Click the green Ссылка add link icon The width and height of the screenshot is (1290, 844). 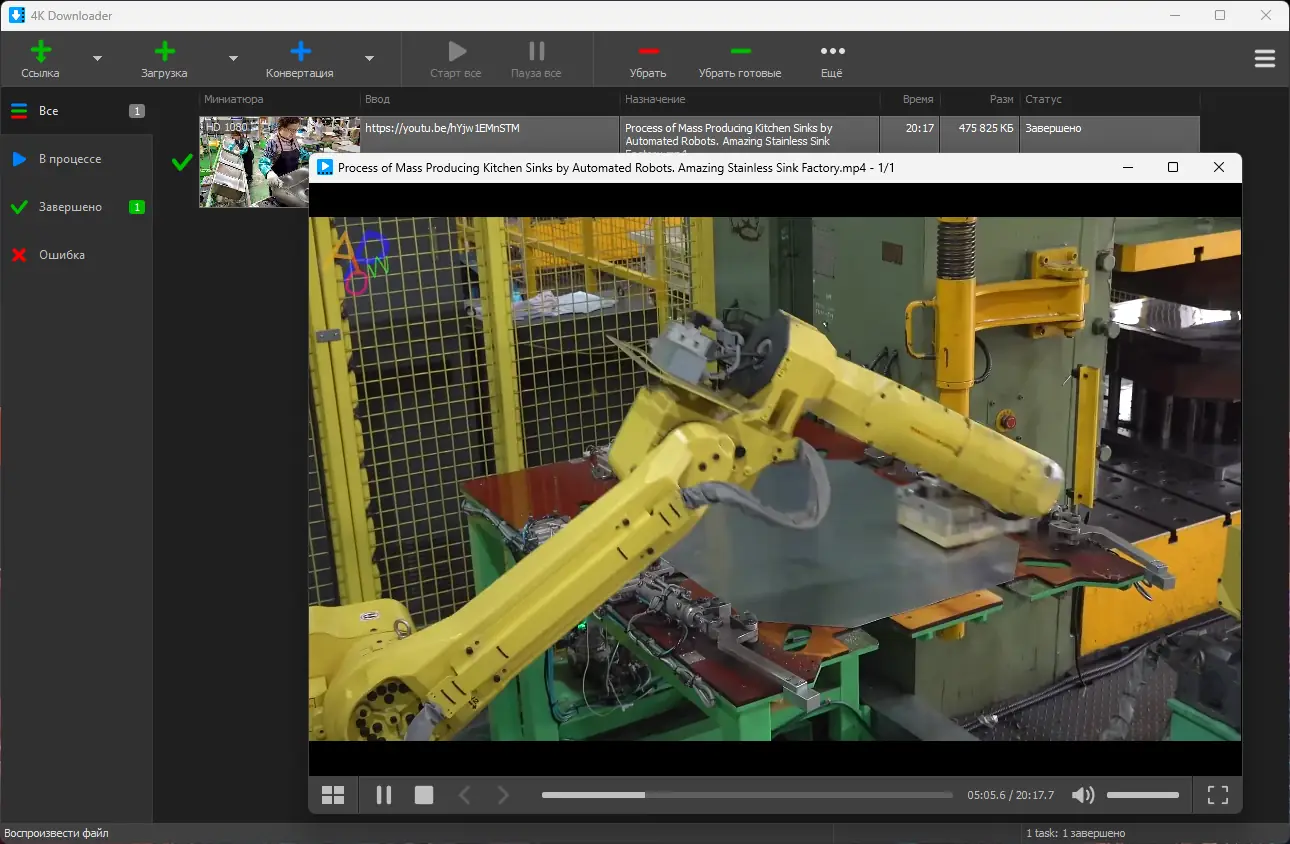tap(40, 52)
